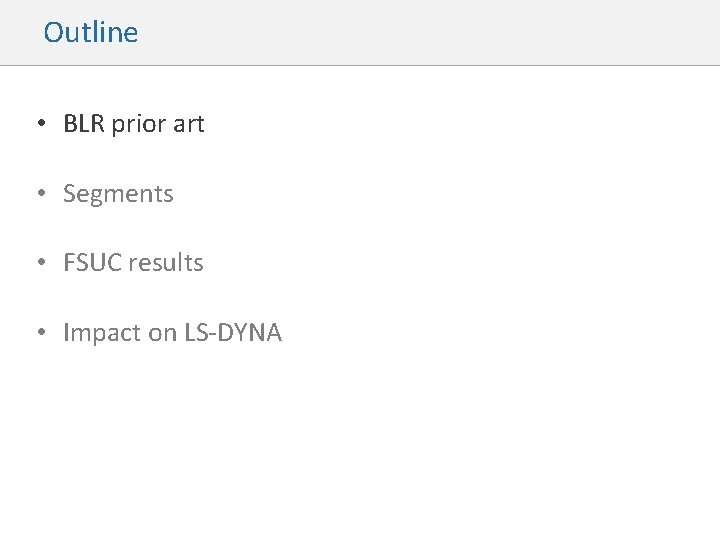Click the word "BLR" in first bullet
Screen dimensions: 720x540
click(84, 124)
